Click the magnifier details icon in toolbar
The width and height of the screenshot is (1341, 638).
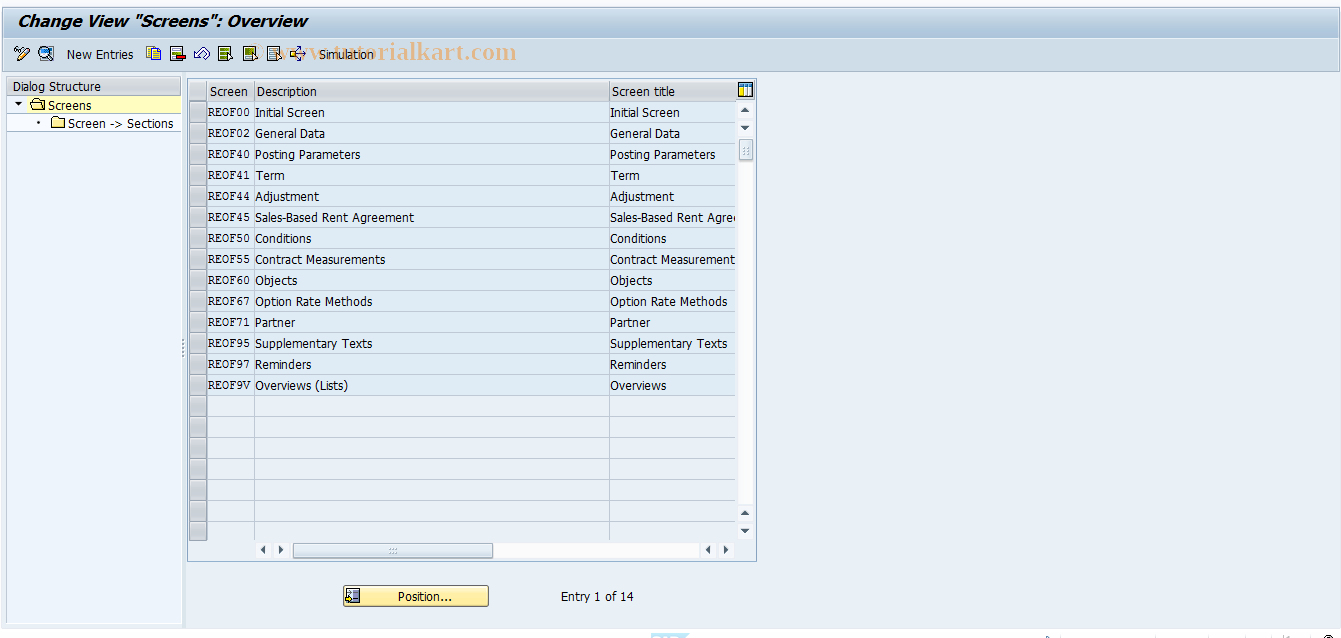(x=46, y=54)
